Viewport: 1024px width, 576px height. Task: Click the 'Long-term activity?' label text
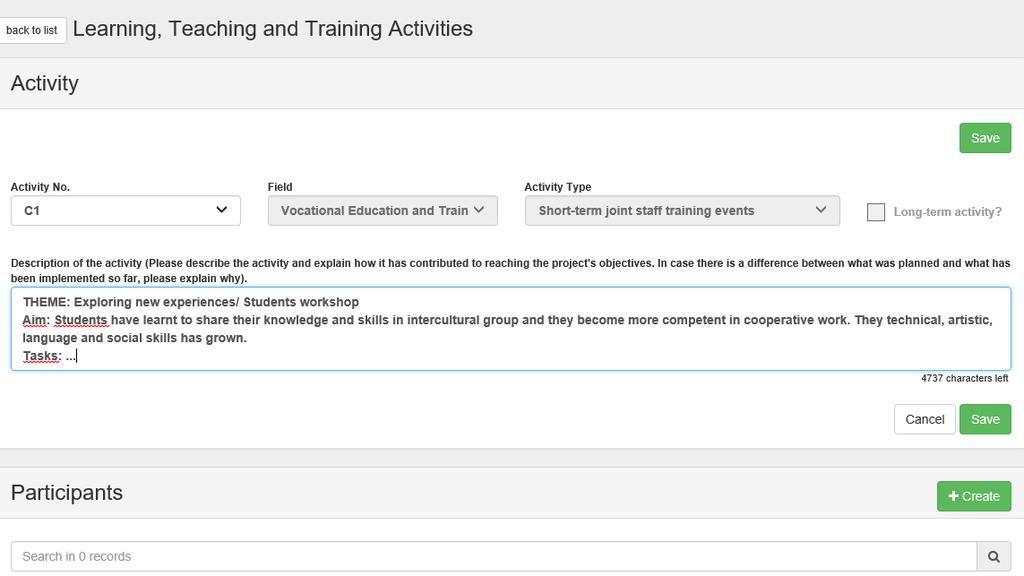[947, 212]
